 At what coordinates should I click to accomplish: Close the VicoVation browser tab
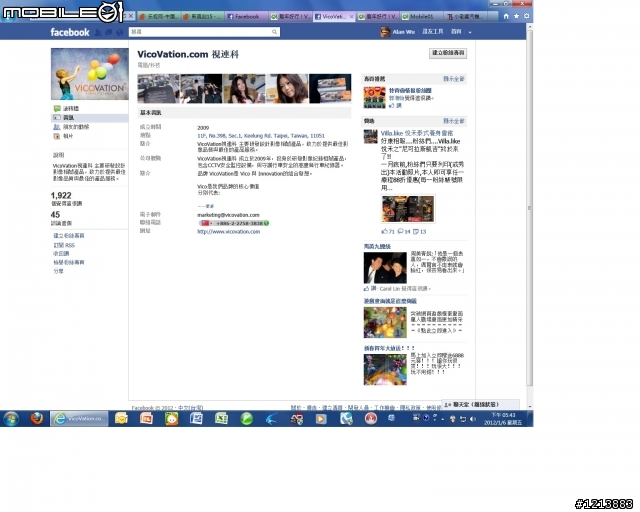pyautogui.click(x=351, y=17)
